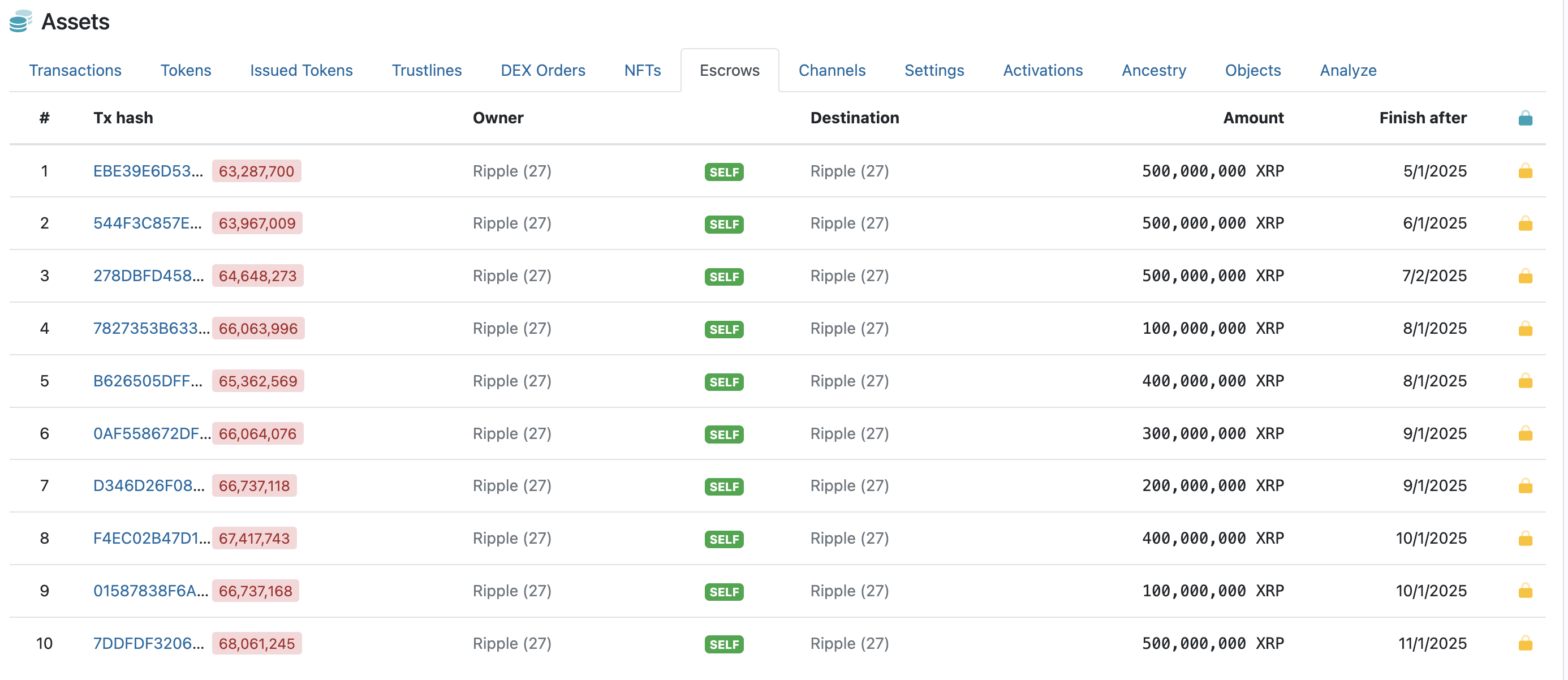Open the Ancestry tab

[1153, 71]
